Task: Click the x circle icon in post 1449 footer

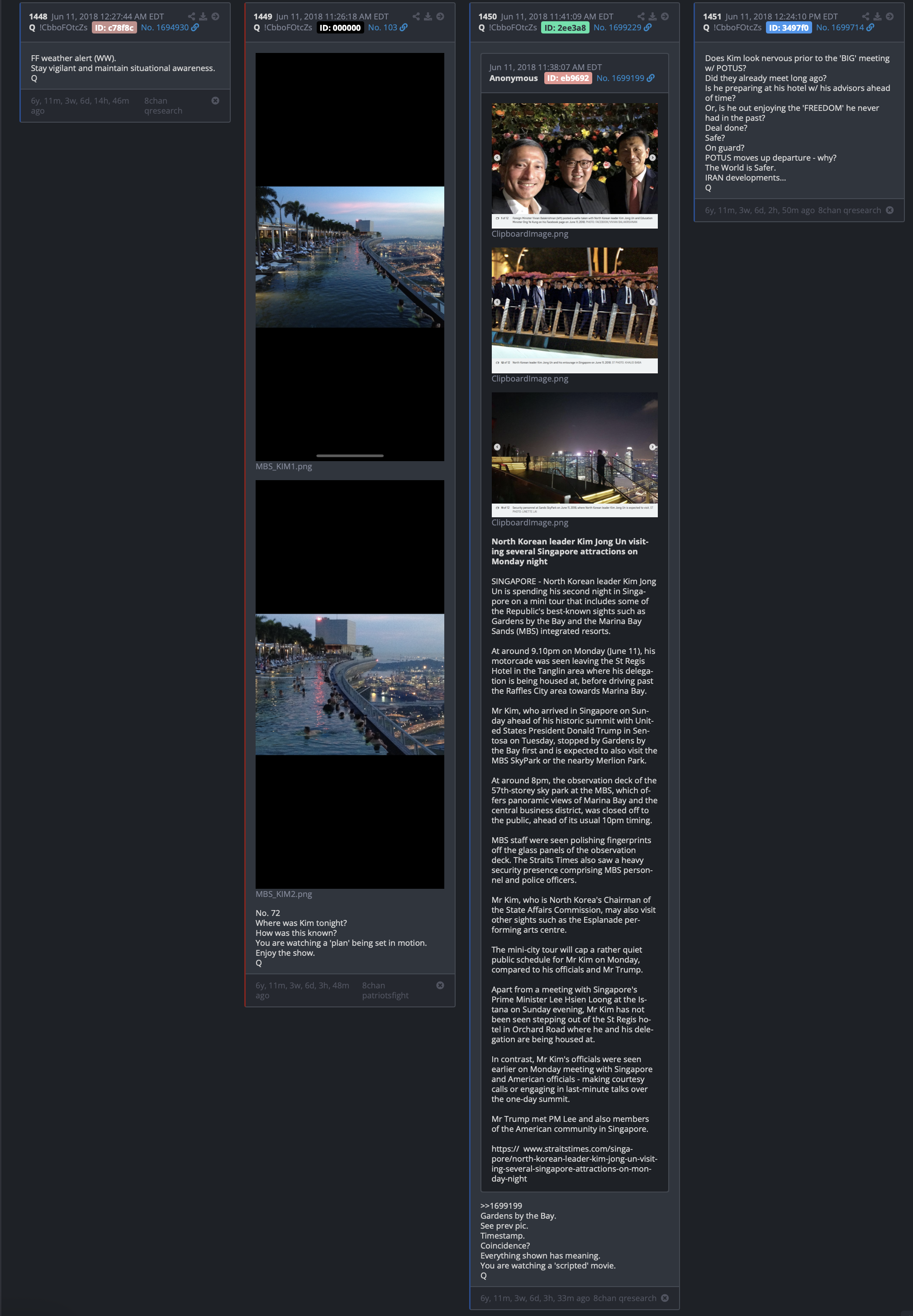Action: click(440, 985)
